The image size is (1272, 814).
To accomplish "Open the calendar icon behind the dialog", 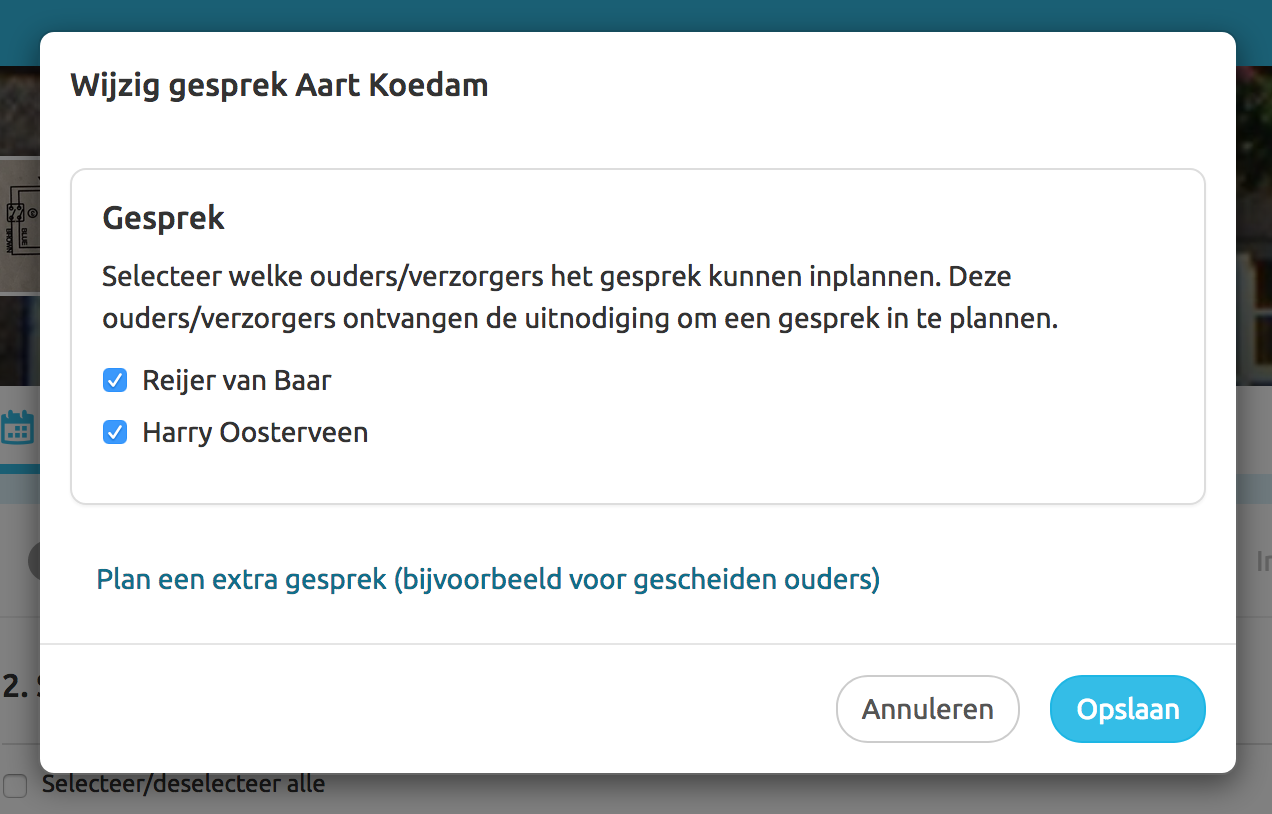I will point(17,428).
